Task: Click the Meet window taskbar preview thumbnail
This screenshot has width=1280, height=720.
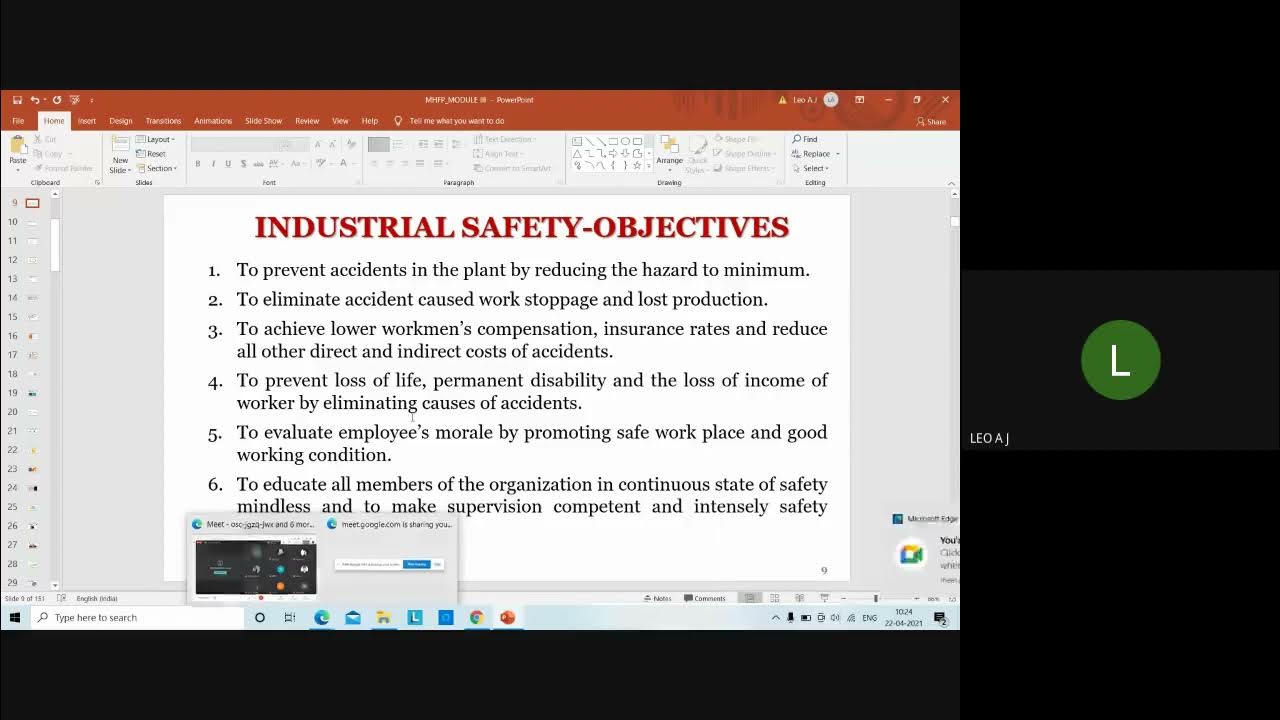Action: pyautogui.click(x=255, y=568)
